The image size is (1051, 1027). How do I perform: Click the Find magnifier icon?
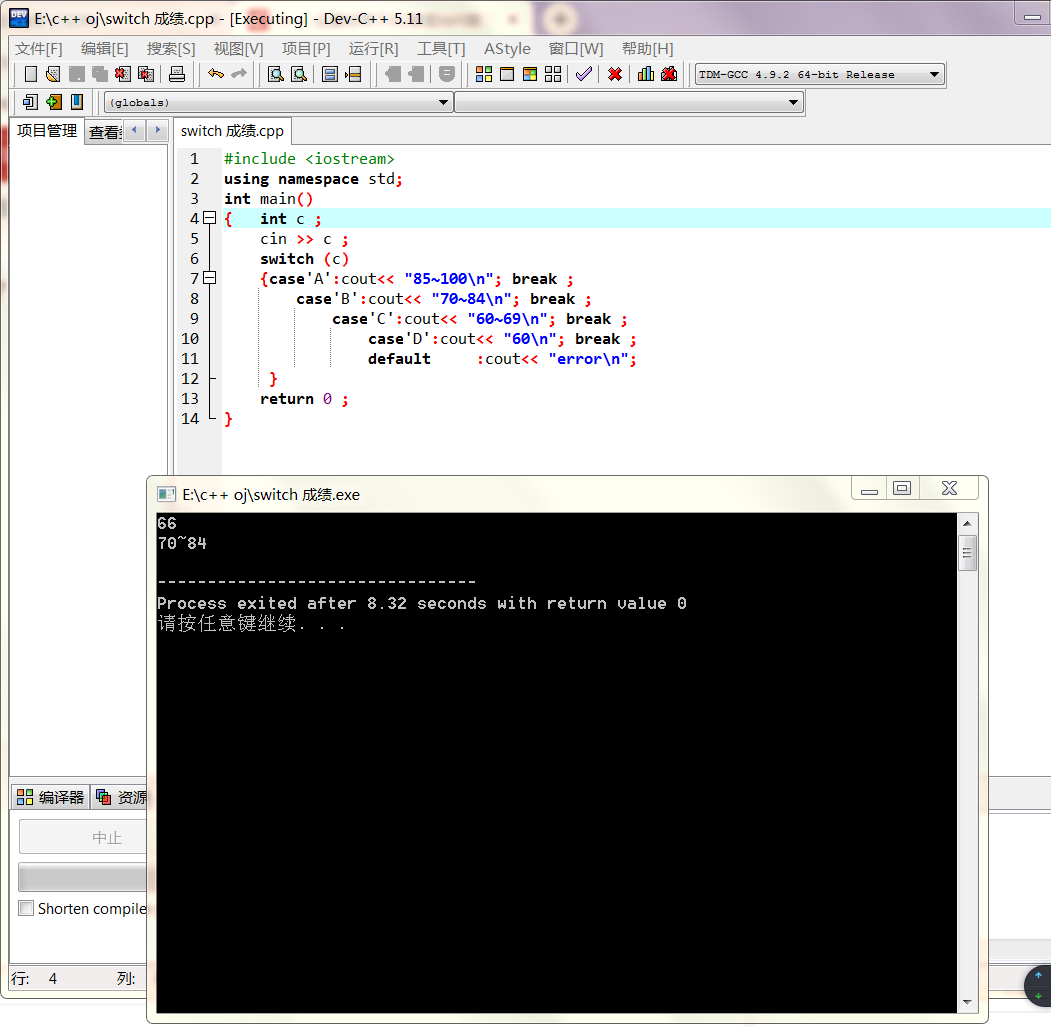(x=275, y=74)
